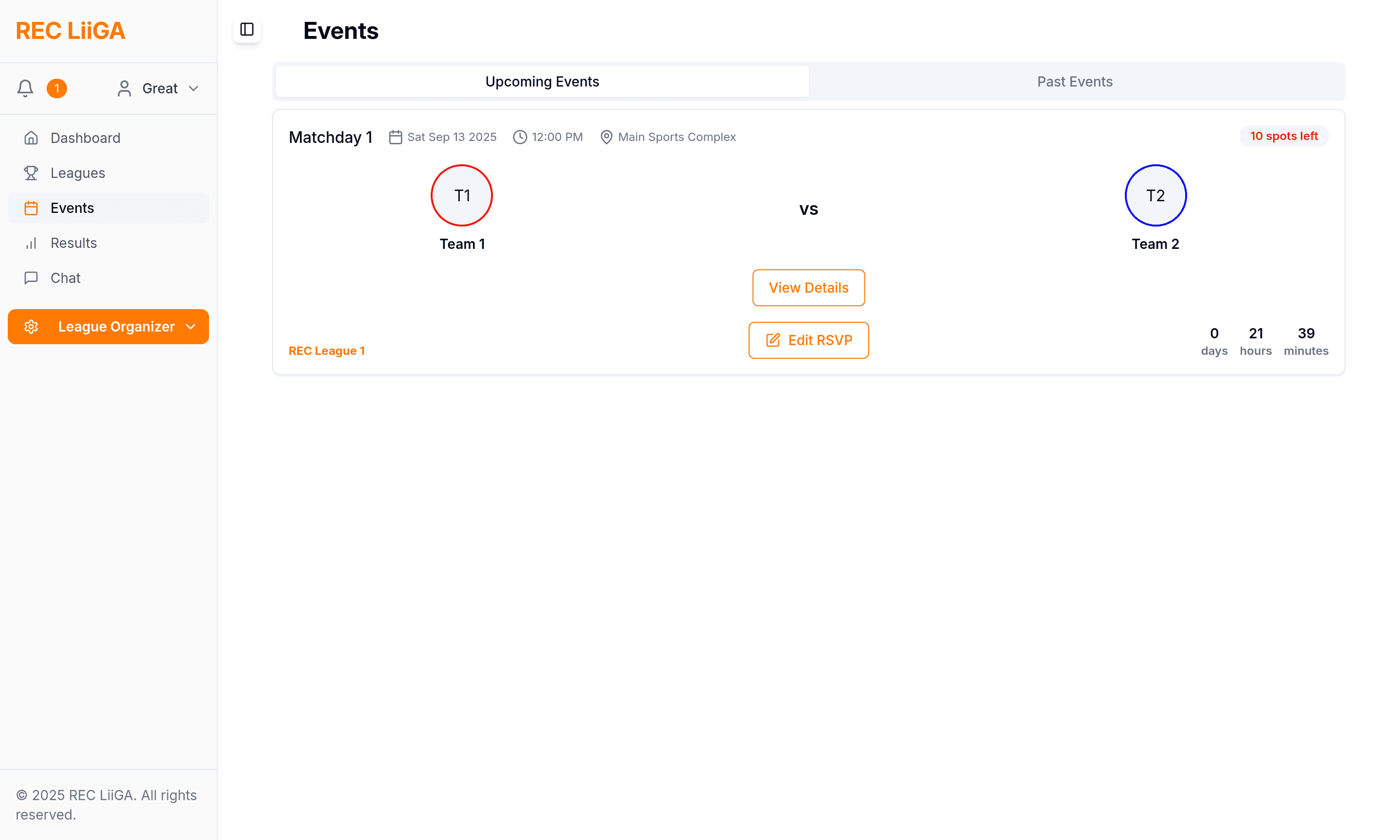Image resolution: width=1400 pixels, height=840 pixels.
Task: Click the notification bell icon
Action: [25, 88]
